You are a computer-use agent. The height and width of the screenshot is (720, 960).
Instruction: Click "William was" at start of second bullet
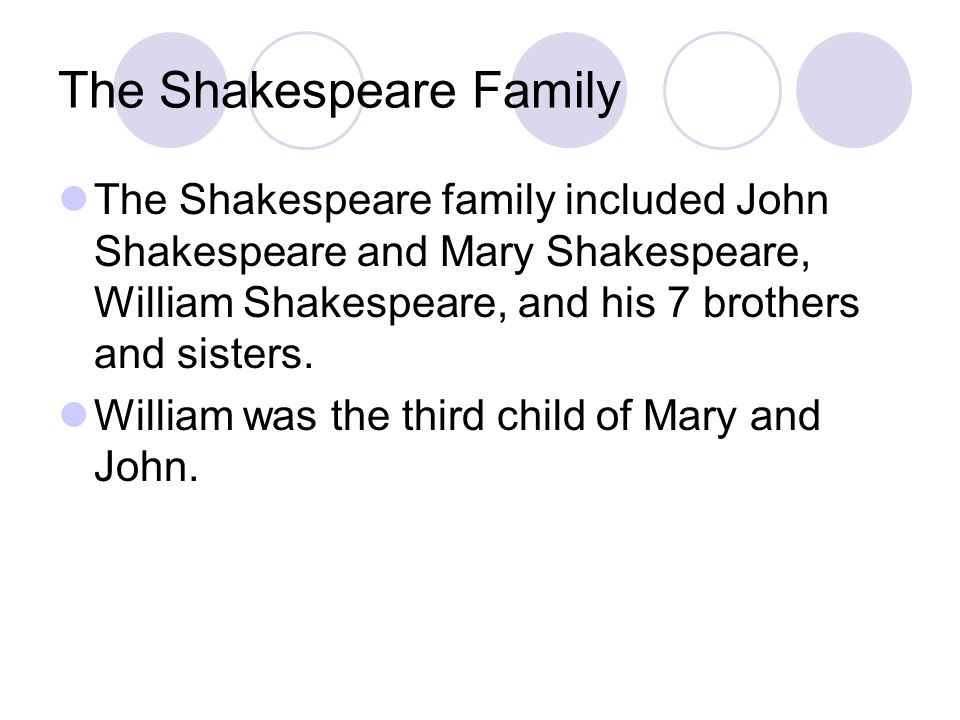206,415
